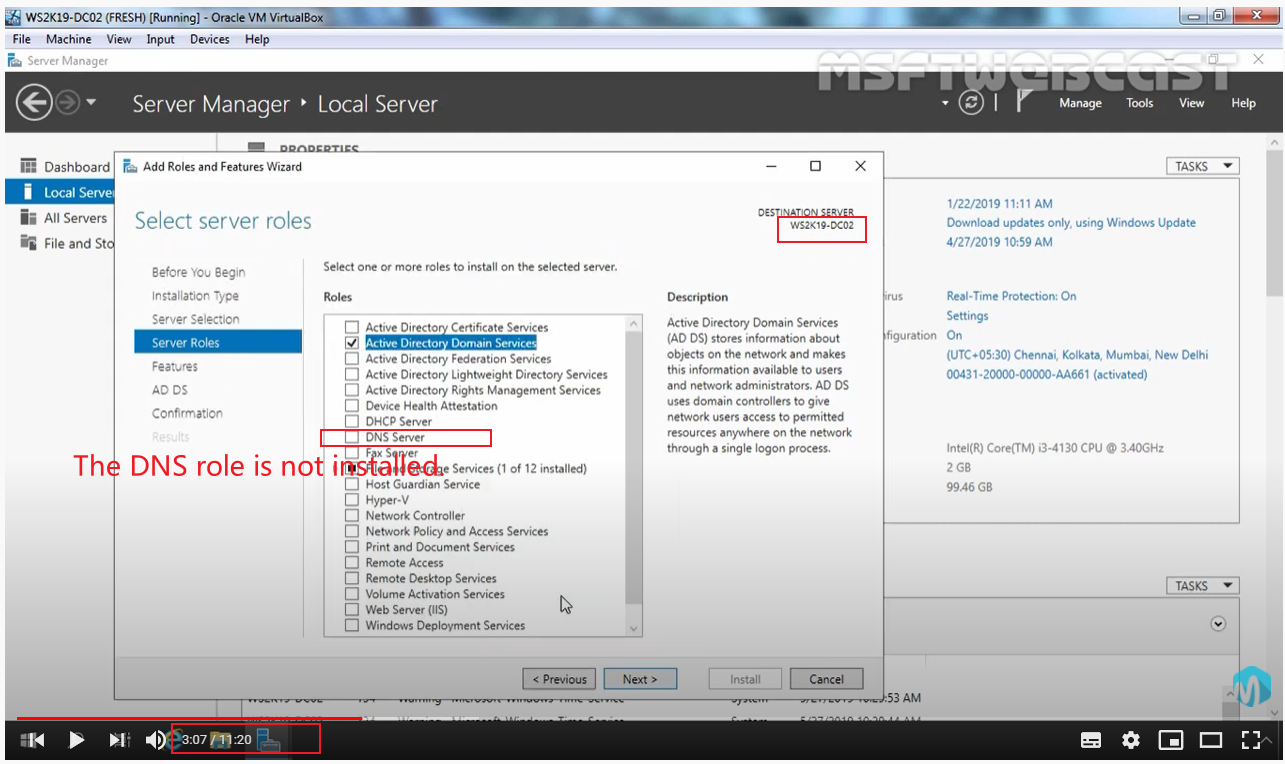Screen dimensions: 1285x764
Task: Check the Web Server (IIS) role
Action: pyautogui.click(x=351, y=610)
